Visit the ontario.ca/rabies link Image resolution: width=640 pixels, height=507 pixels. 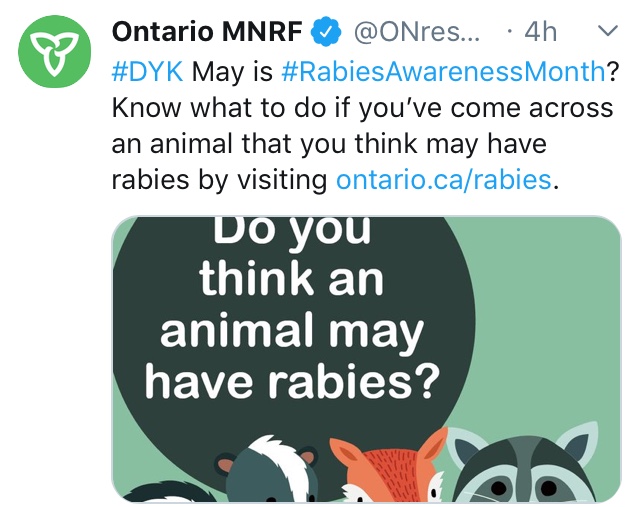point(443,180)
